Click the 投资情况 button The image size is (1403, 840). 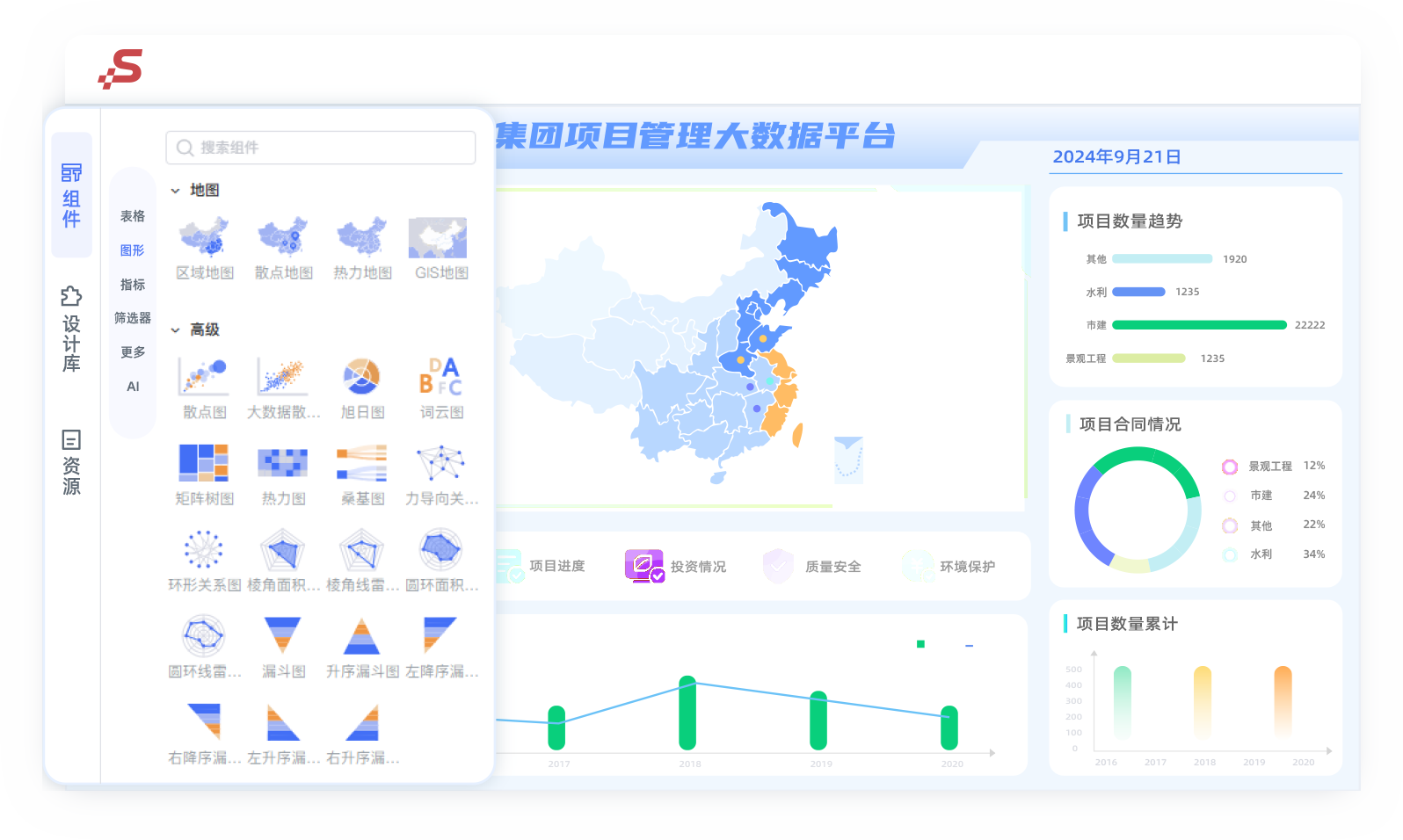tap(675, 567)
